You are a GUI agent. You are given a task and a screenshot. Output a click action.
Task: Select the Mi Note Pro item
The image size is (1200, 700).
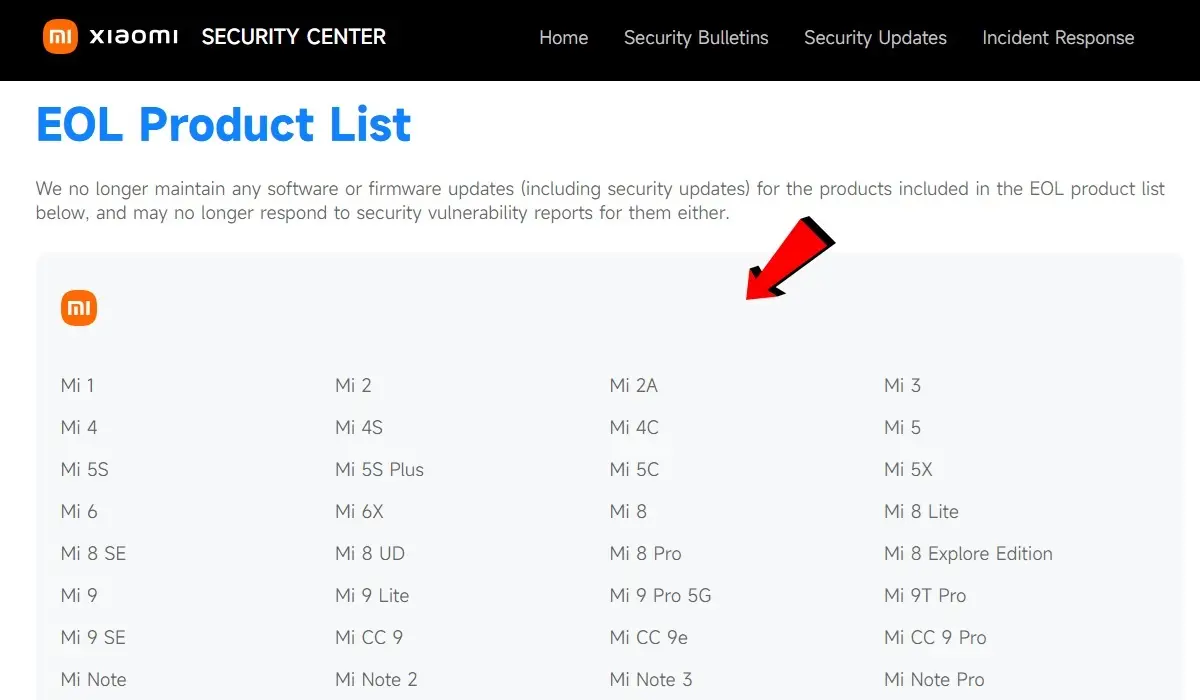click(934, 679)
